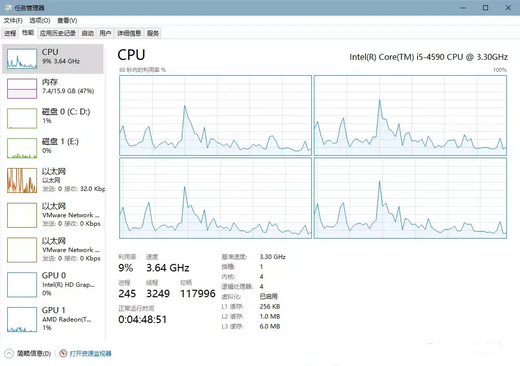Select the GPU 0 Intel HD Graphics item

point(53,284)
